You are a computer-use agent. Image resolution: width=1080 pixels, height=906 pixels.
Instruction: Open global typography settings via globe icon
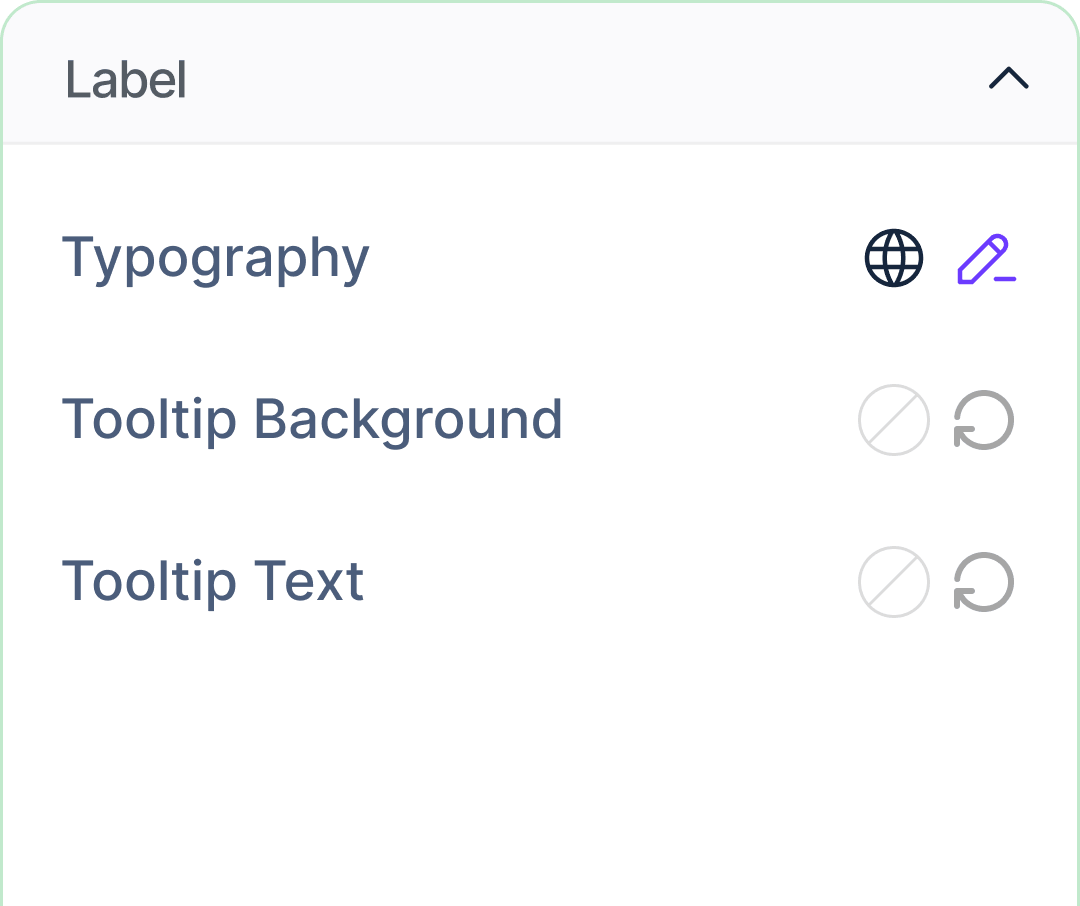pos(893,258)
